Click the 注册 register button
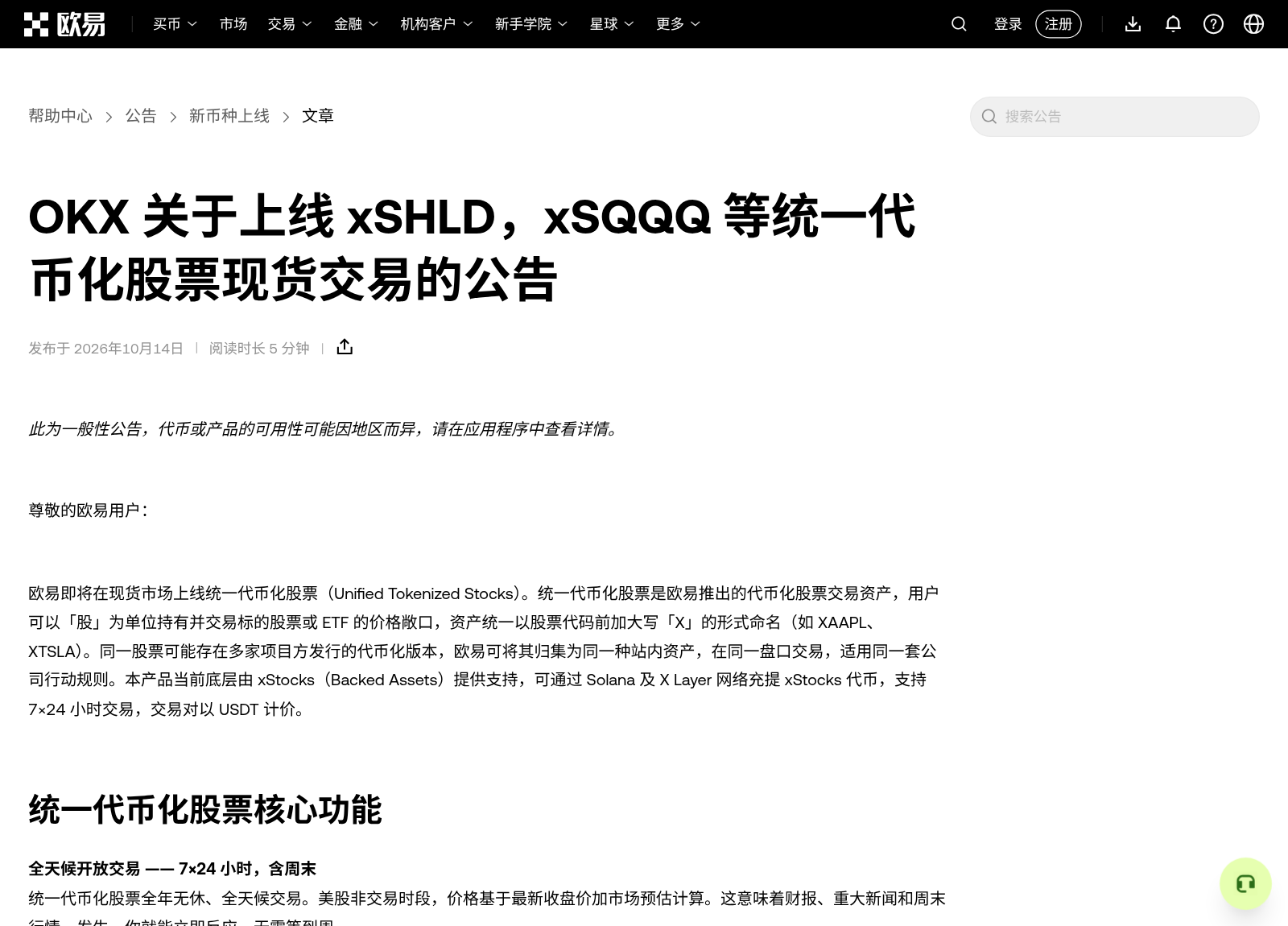Screen dimensions: 1288x926 pos(1059,24)
